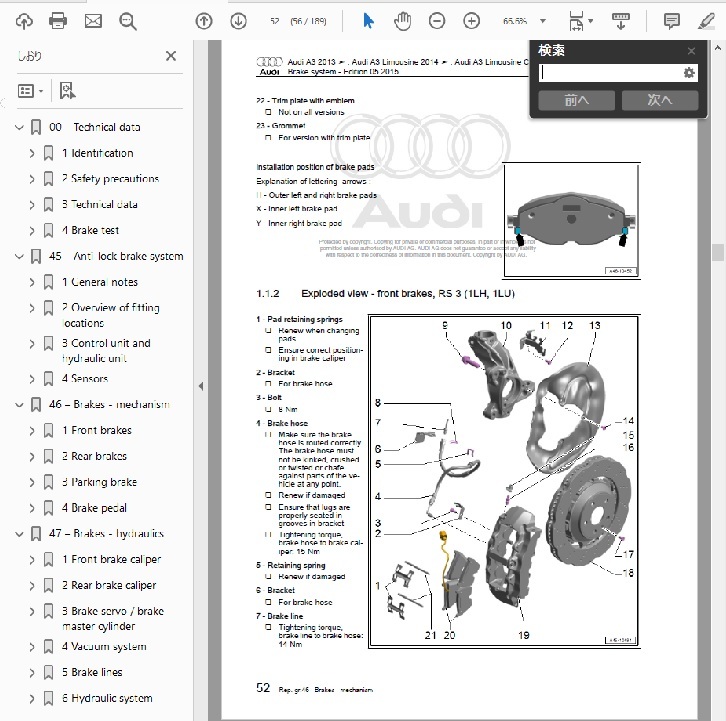The image size is (726, 721).
Task: Select the highlighter pen tool
Action: [x=706, y=21]
